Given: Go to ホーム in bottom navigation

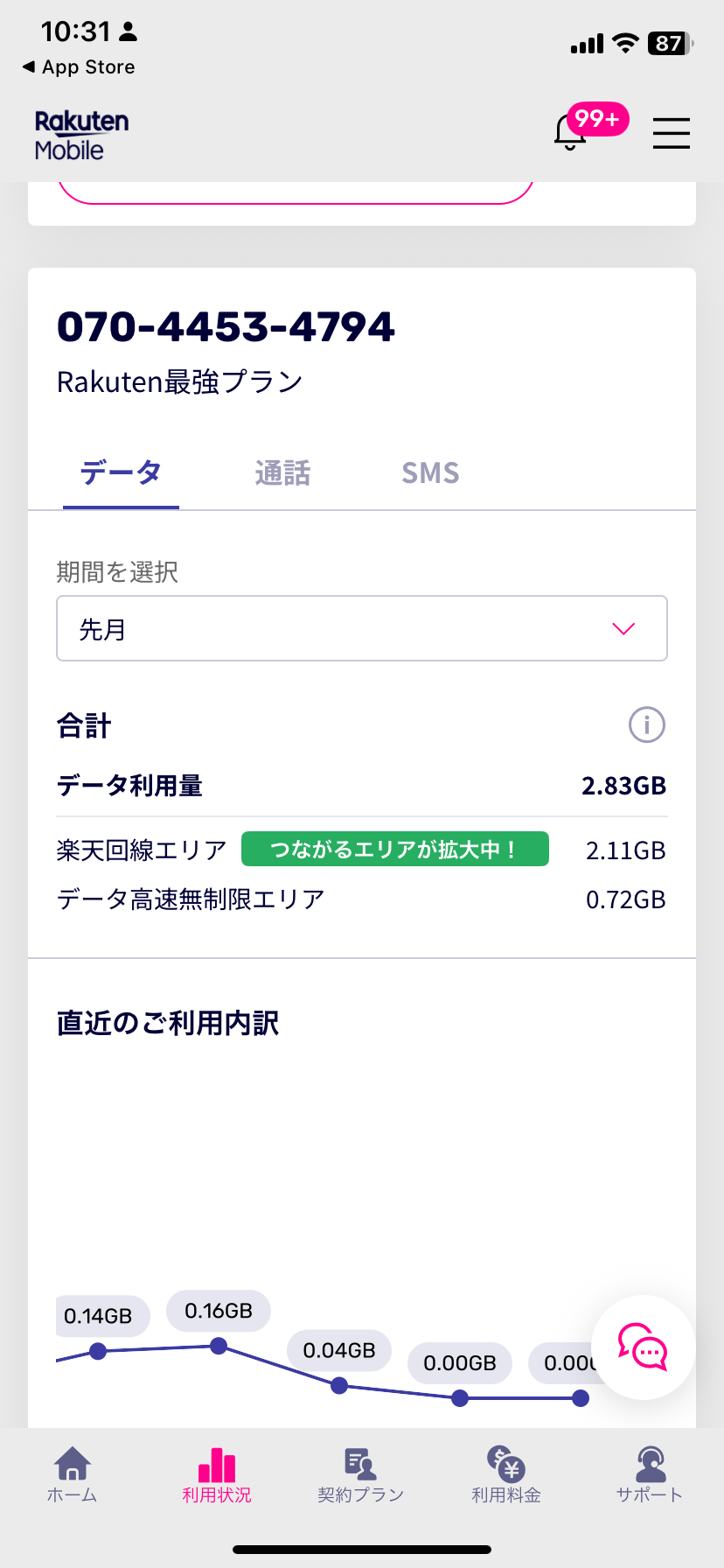Looking at the screenshot, I should [72, 1474].
